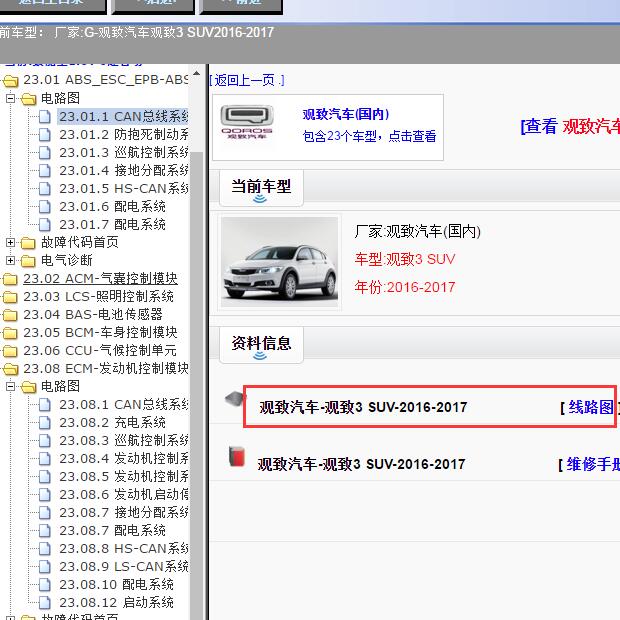This screenshot has width=620, height=620.
Task: Click page icon beside 23.08.12 启动系统
Action: pyautogui.click(x=45, y=603)
